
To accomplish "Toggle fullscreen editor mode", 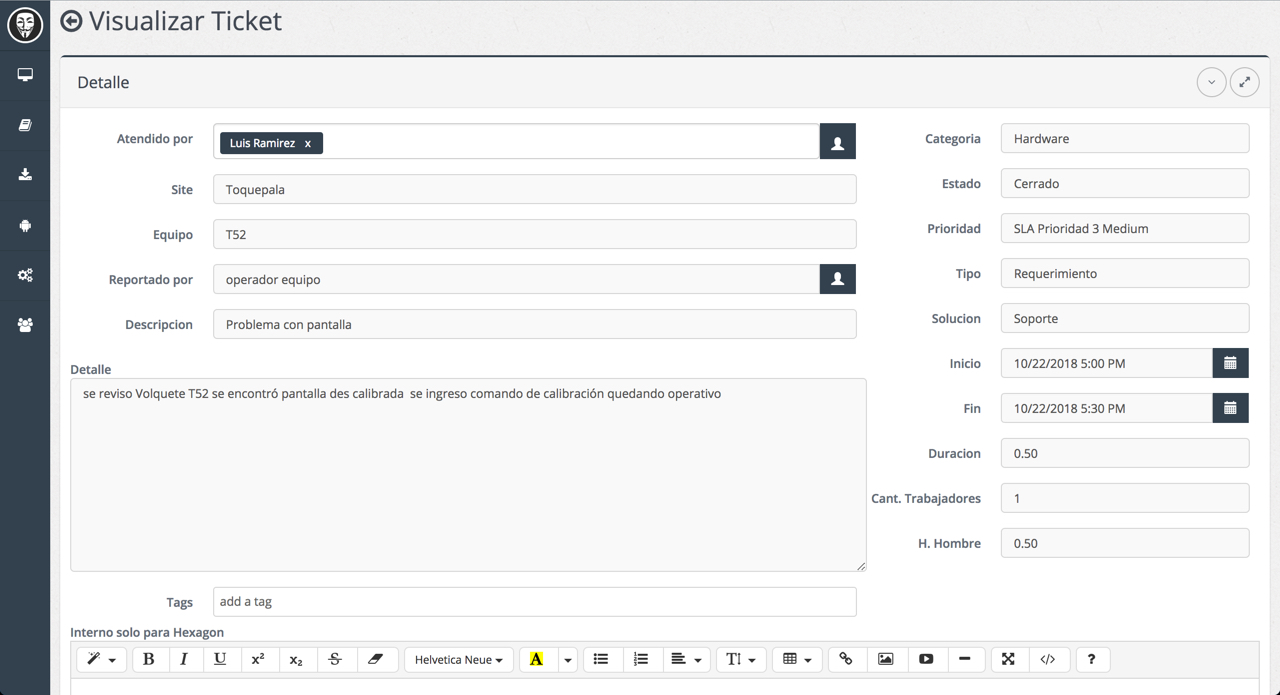I will pos(1008,659).
